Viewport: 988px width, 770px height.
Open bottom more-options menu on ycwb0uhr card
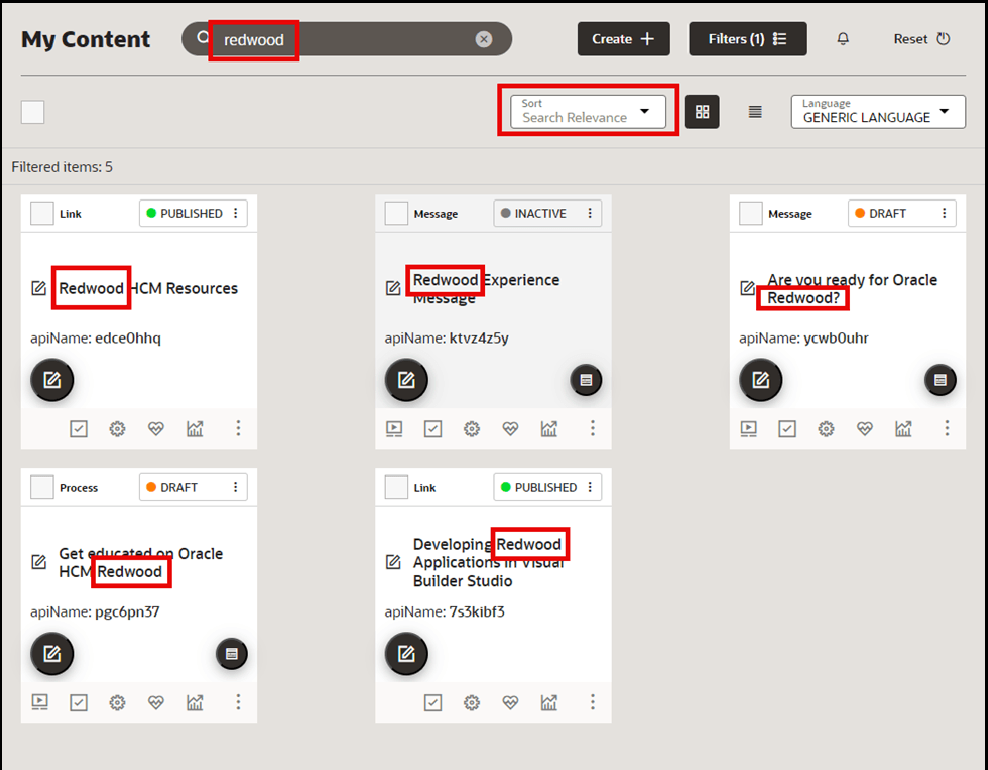(x=947, y=428)
